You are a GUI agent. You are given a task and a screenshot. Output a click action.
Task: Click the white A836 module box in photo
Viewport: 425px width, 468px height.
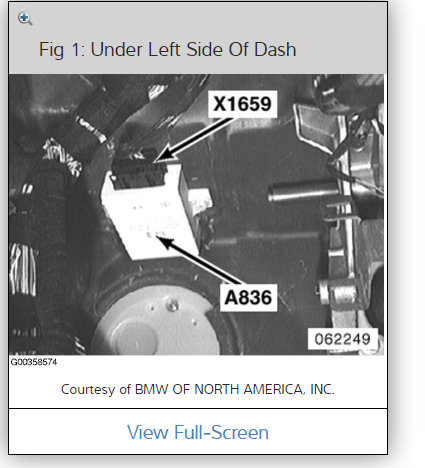151,215
